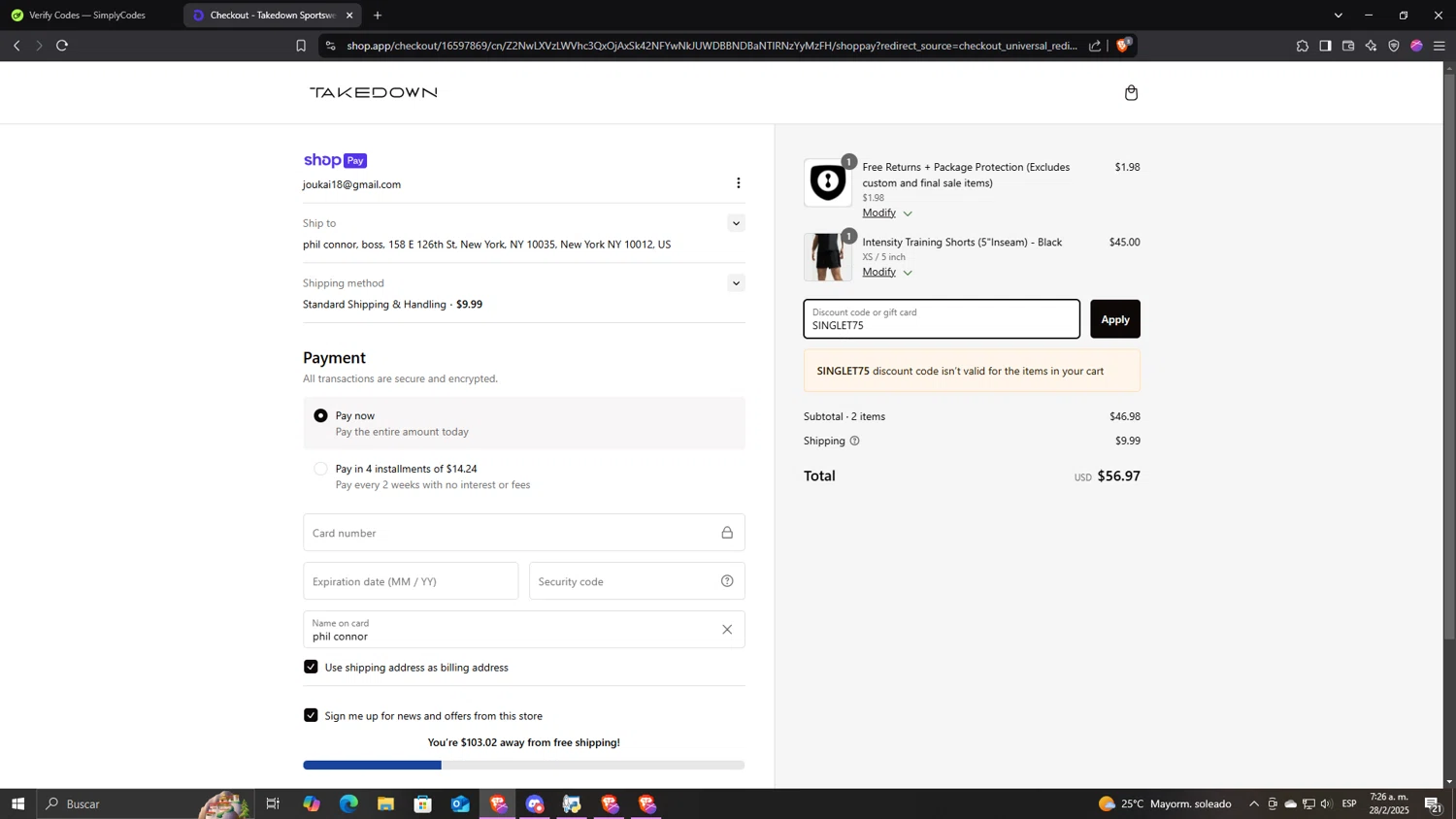This screenshot has width=1456, height=819.
Task: Click the Intensity Training Shorts thumbnail
Action: pos(828,257)
